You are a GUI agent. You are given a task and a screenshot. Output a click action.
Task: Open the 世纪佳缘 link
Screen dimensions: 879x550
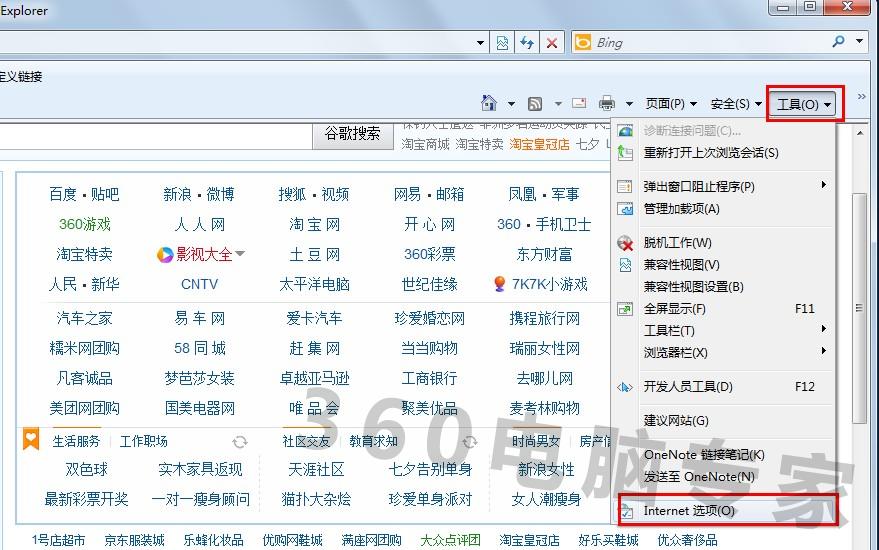point(429,284)
